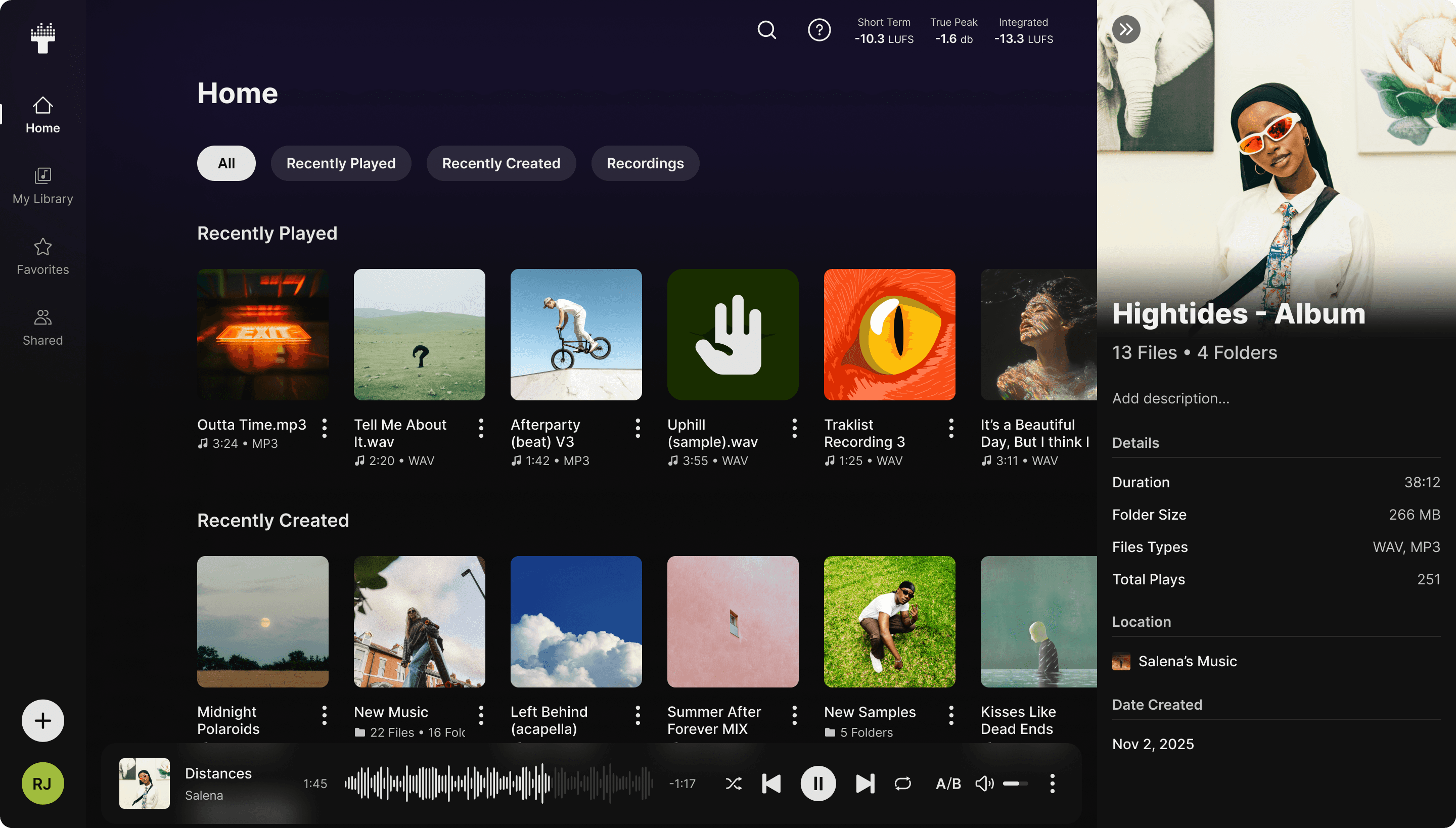Screen dimensions: 1456x828
Task: Toggle repeat mode in the player
Action: tap(902, 783)
